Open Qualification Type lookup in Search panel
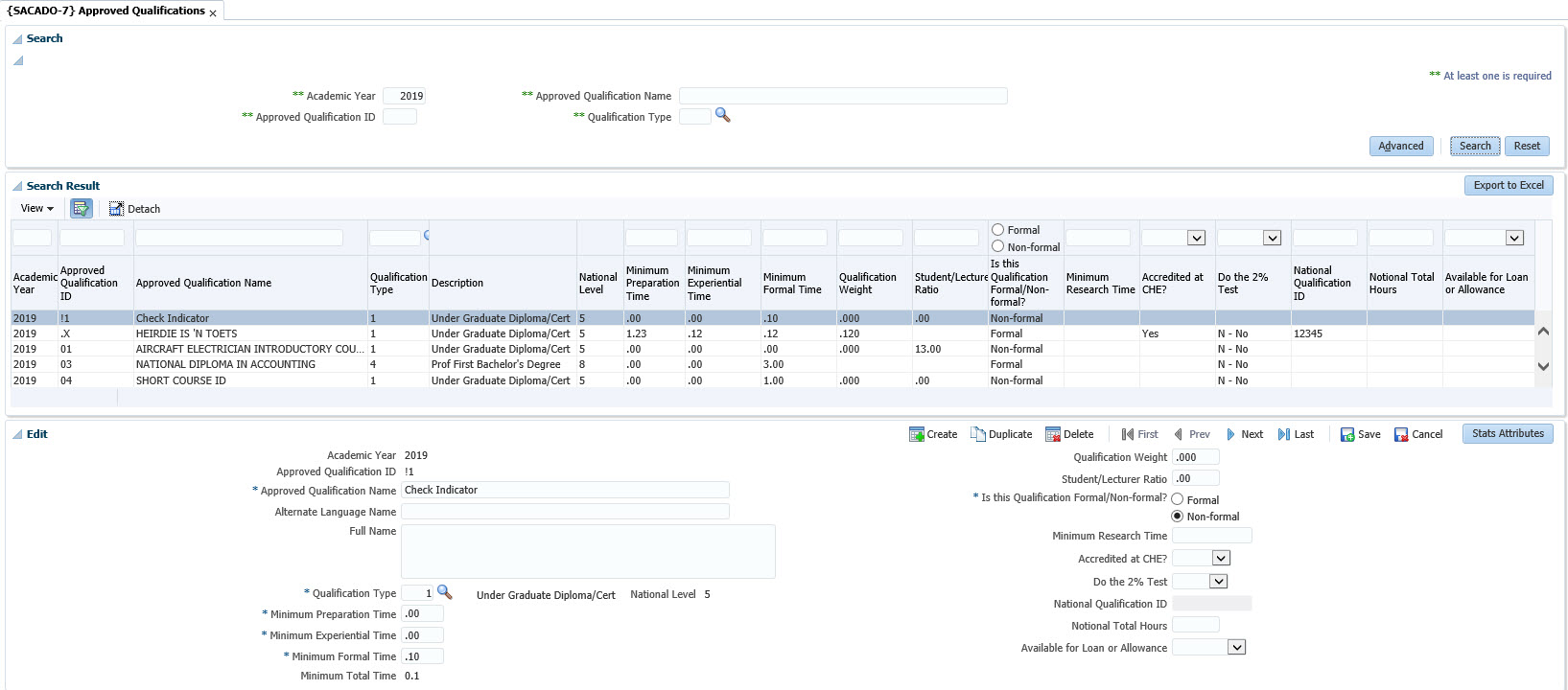1568x690 pixels. 723,116
